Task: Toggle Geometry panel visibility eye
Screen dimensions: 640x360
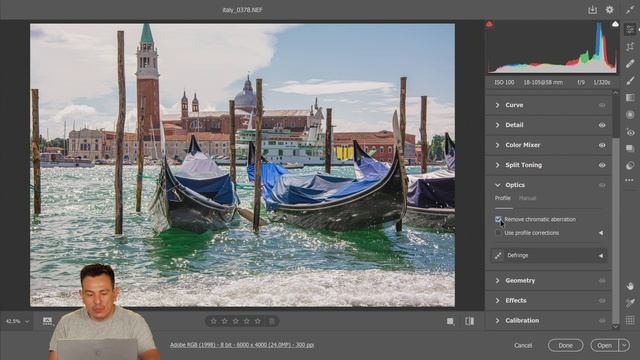Action: (x=602, y=281)
